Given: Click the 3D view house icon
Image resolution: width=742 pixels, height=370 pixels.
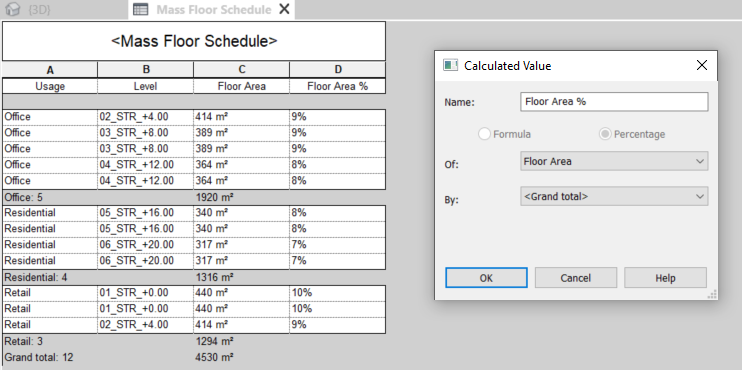Looking at the screenshot, I should 13,9.
